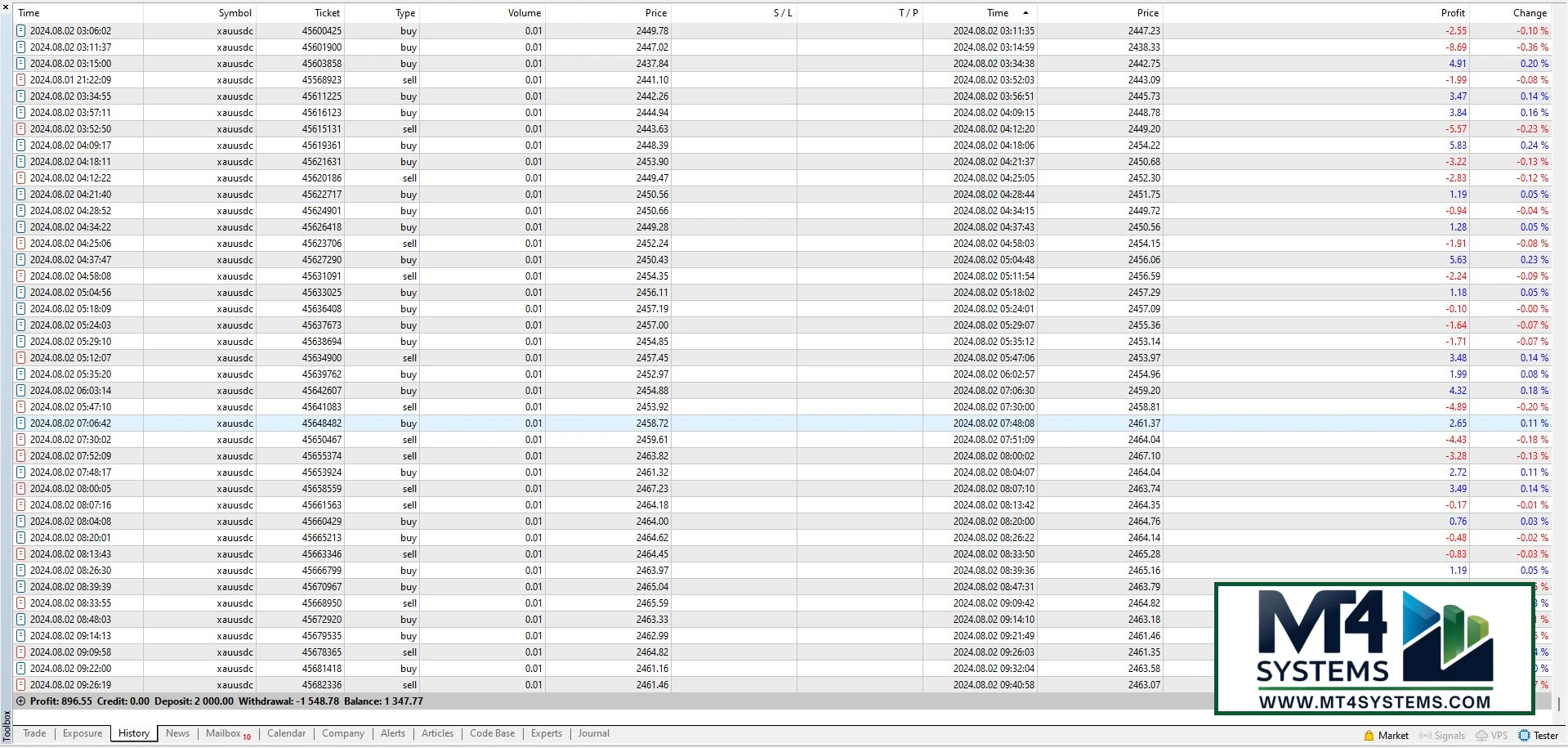Click the VPS cloud icon
The width and height of the screenshot is (1568, 748).
[x=1481, y=736]
